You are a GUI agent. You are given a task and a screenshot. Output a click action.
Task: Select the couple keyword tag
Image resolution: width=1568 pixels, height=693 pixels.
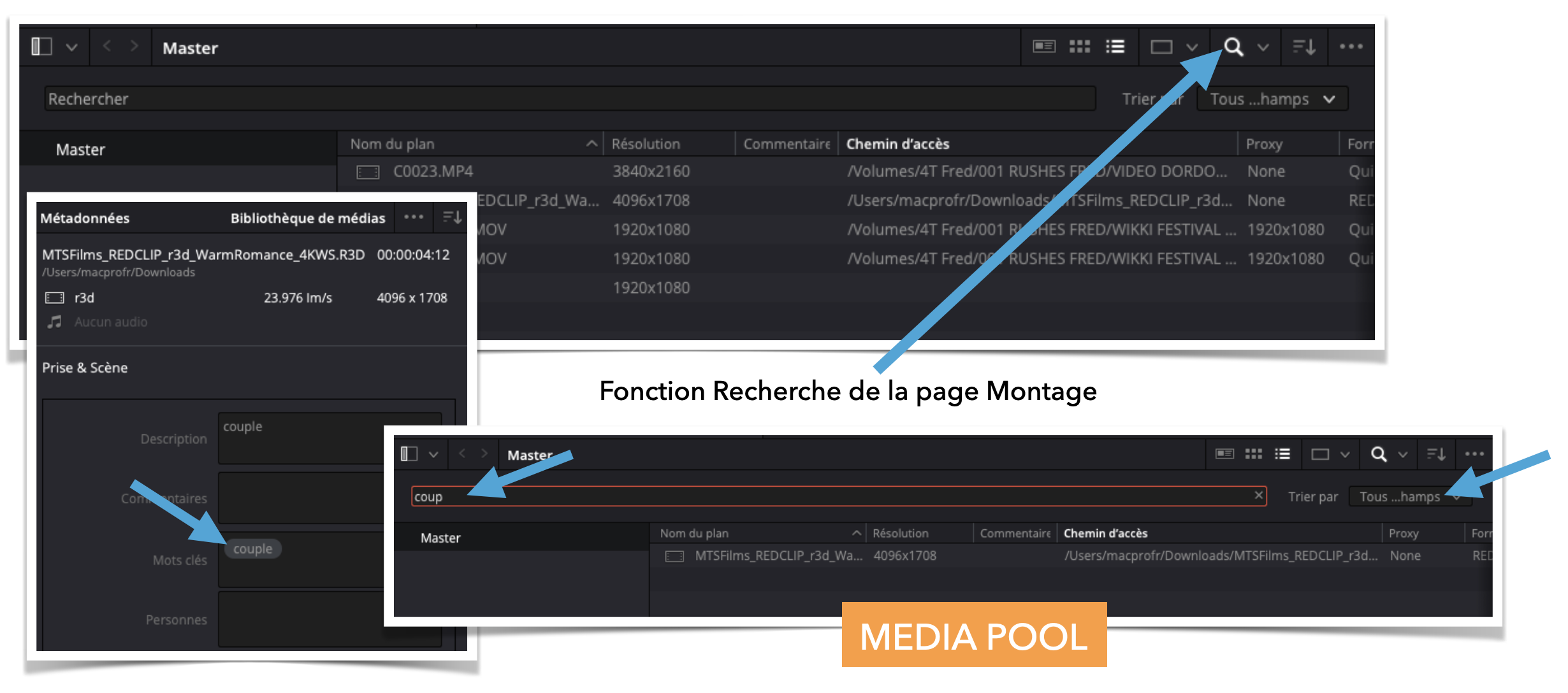252,548
